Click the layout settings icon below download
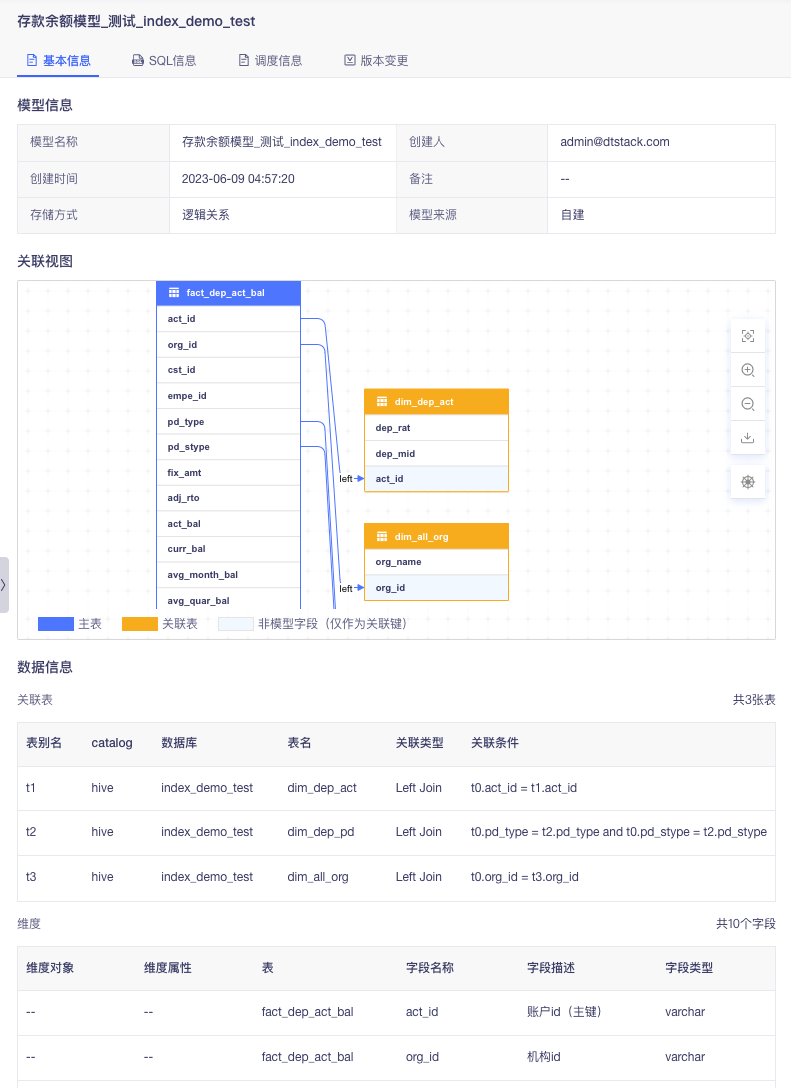The height and width of the screenshot is (1088, 791). click(x=748, y=482)
